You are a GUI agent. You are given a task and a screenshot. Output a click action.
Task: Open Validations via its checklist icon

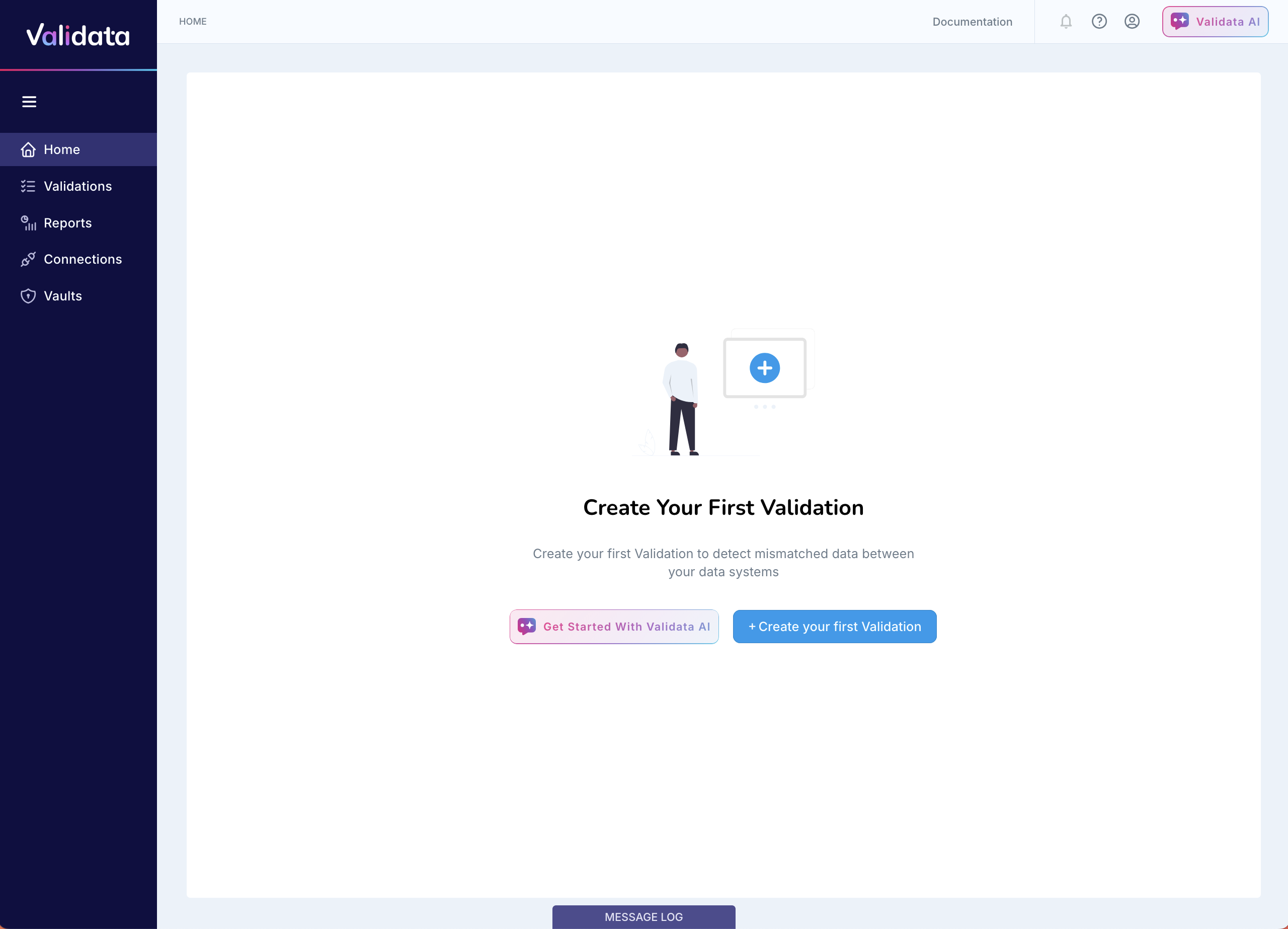(x=28, y=186)
